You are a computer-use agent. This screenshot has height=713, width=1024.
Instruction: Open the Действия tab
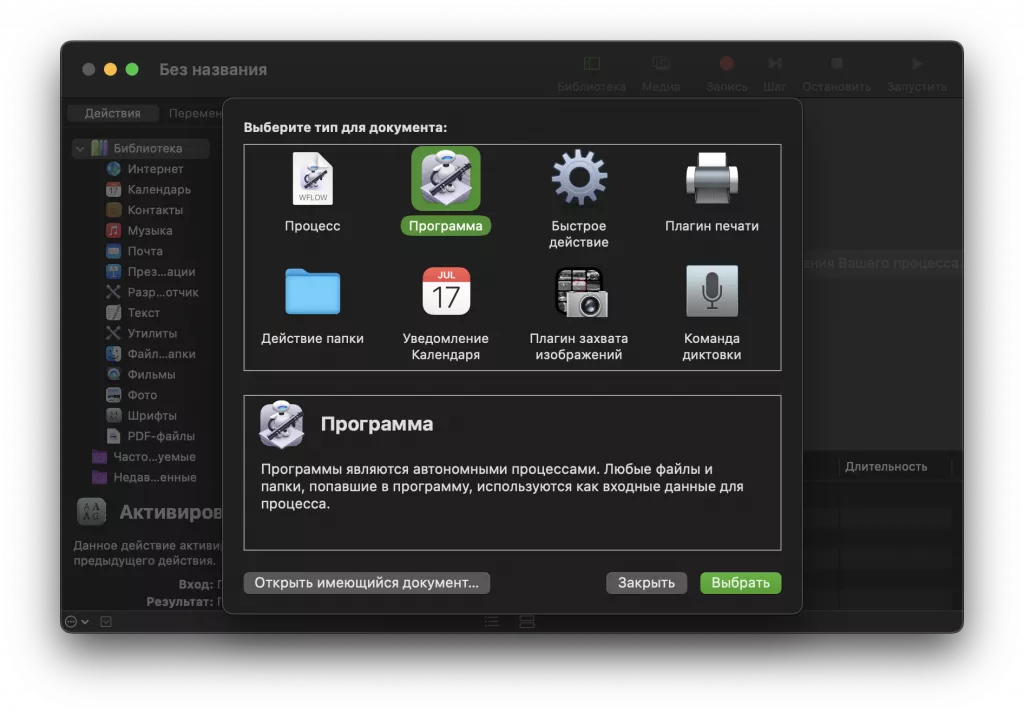point(111,112)
